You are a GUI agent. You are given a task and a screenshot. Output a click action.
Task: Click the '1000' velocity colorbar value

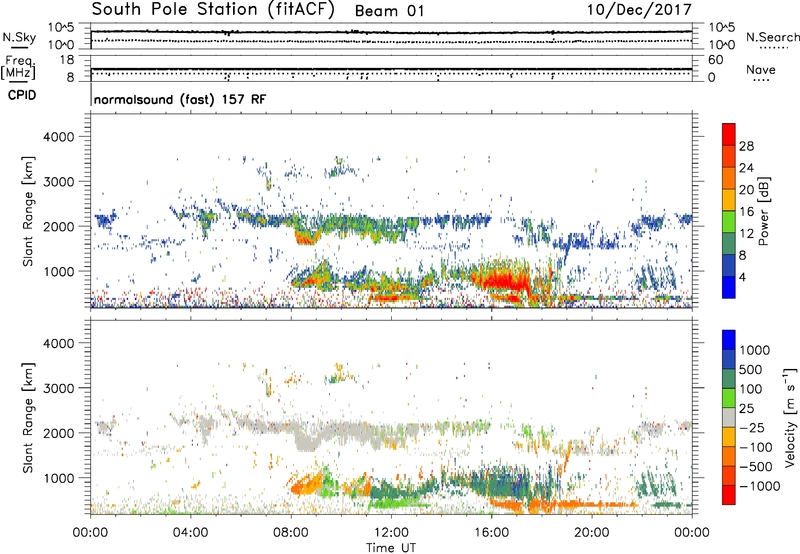pos(755,350)
